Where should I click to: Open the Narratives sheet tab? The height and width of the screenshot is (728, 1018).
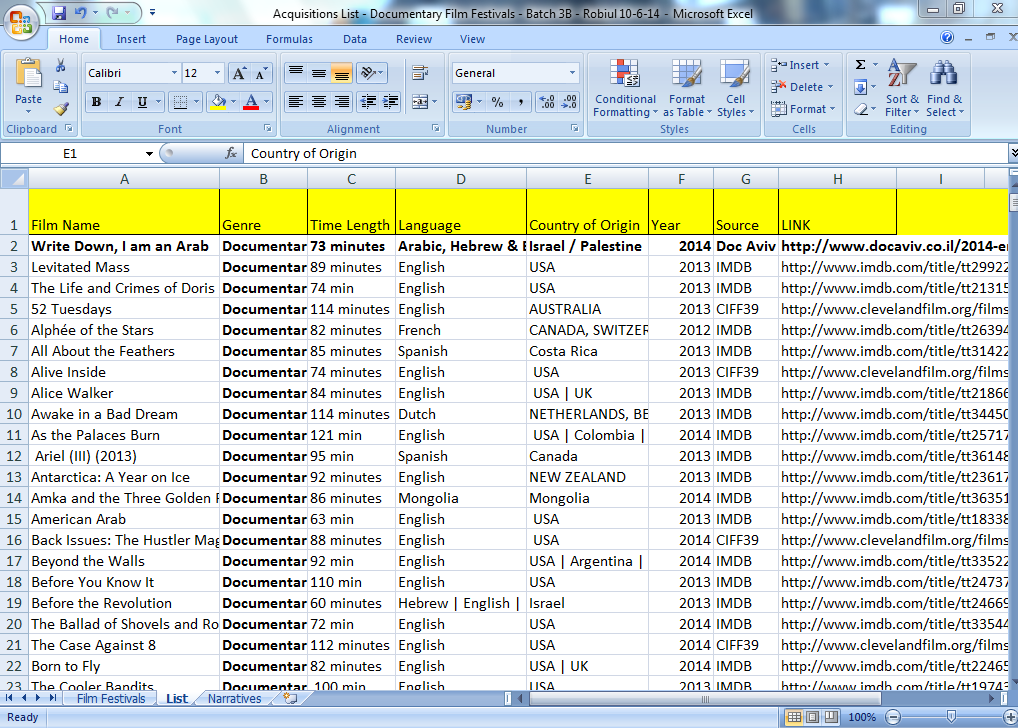232,698
